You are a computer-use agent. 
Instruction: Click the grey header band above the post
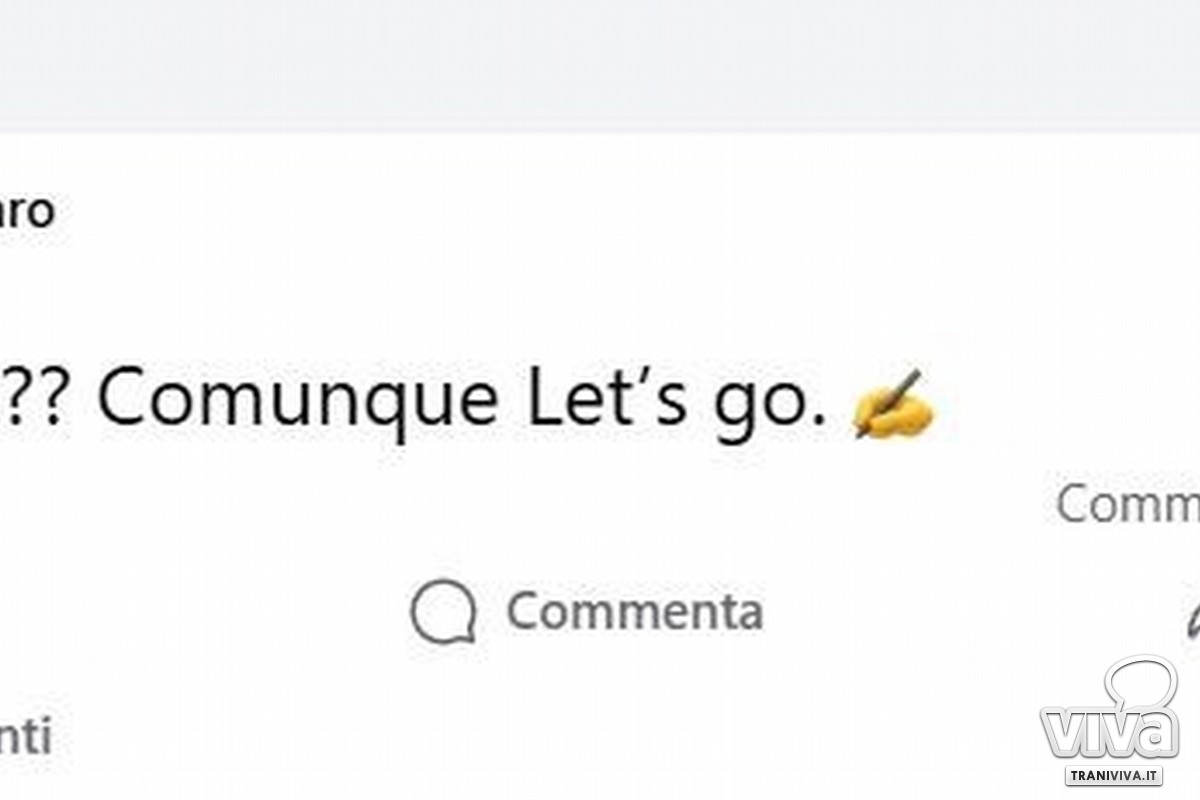600,65
